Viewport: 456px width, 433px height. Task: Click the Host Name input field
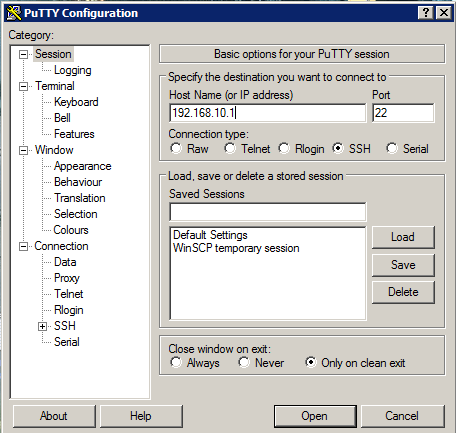(x=268, y=113)
